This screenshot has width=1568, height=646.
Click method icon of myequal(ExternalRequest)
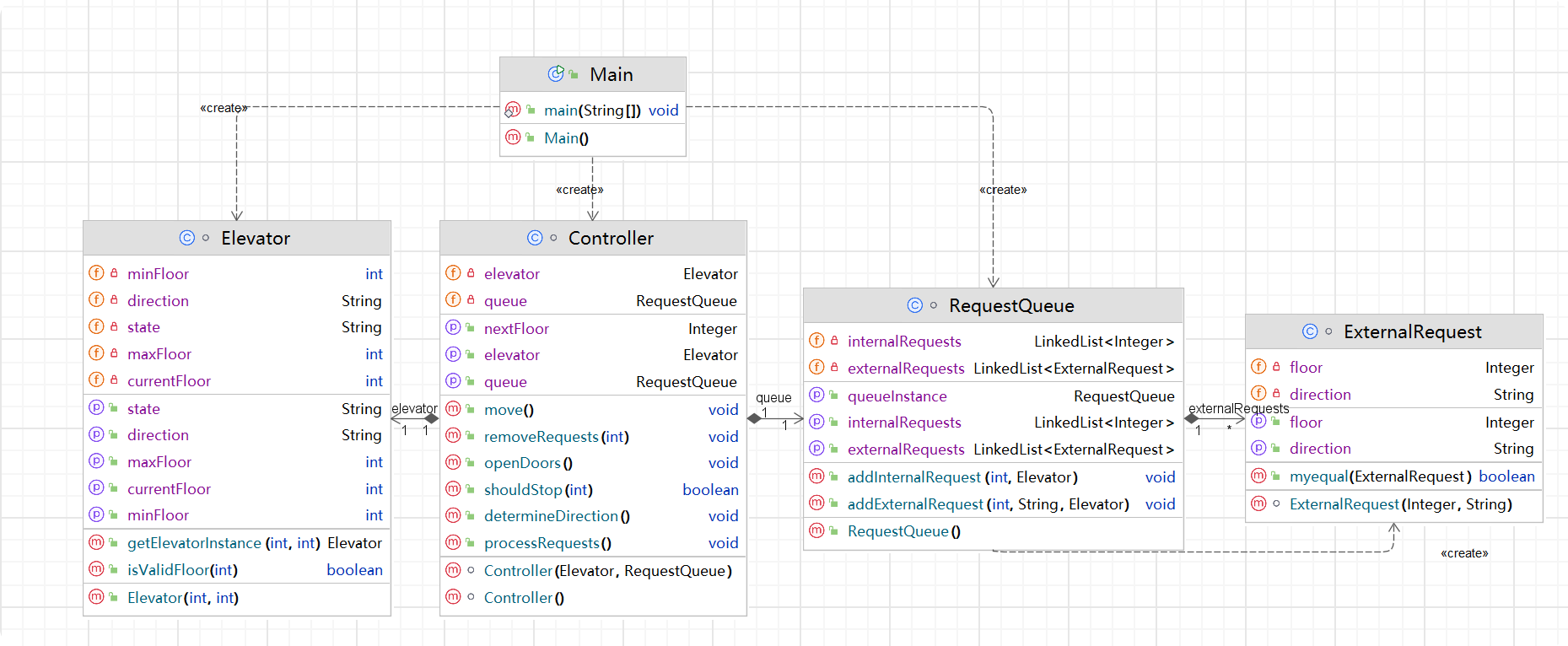point(1258,475)
